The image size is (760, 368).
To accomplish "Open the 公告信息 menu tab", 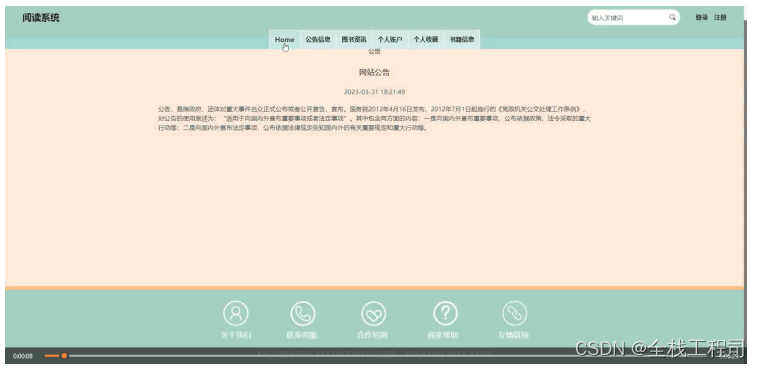I will (318, 39).
